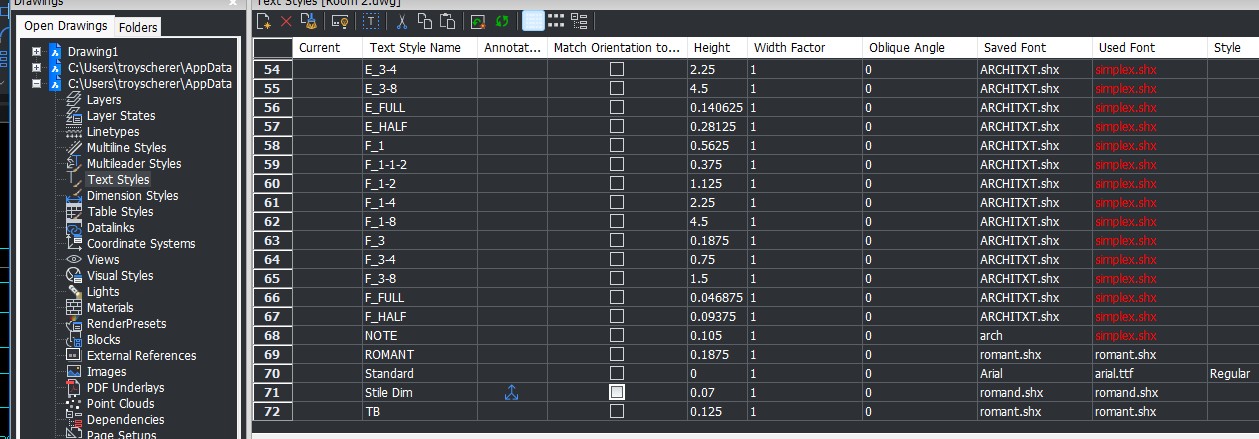Select the TB text style name
This screenshot has width=1259, height=439.
tap(373, 411)
